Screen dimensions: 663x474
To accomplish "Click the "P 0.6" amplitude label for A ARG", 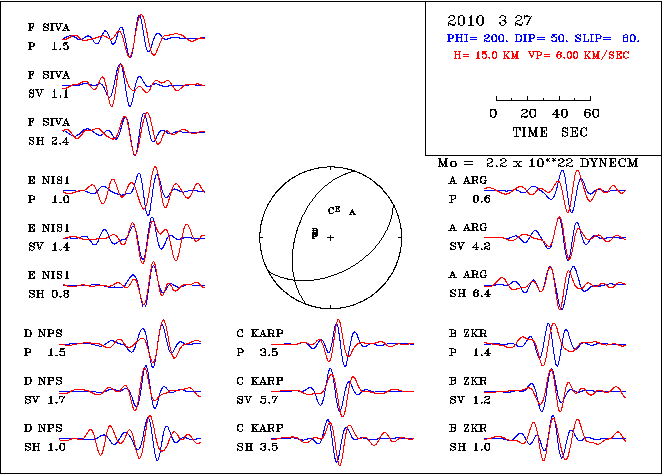I will (470, 199).
